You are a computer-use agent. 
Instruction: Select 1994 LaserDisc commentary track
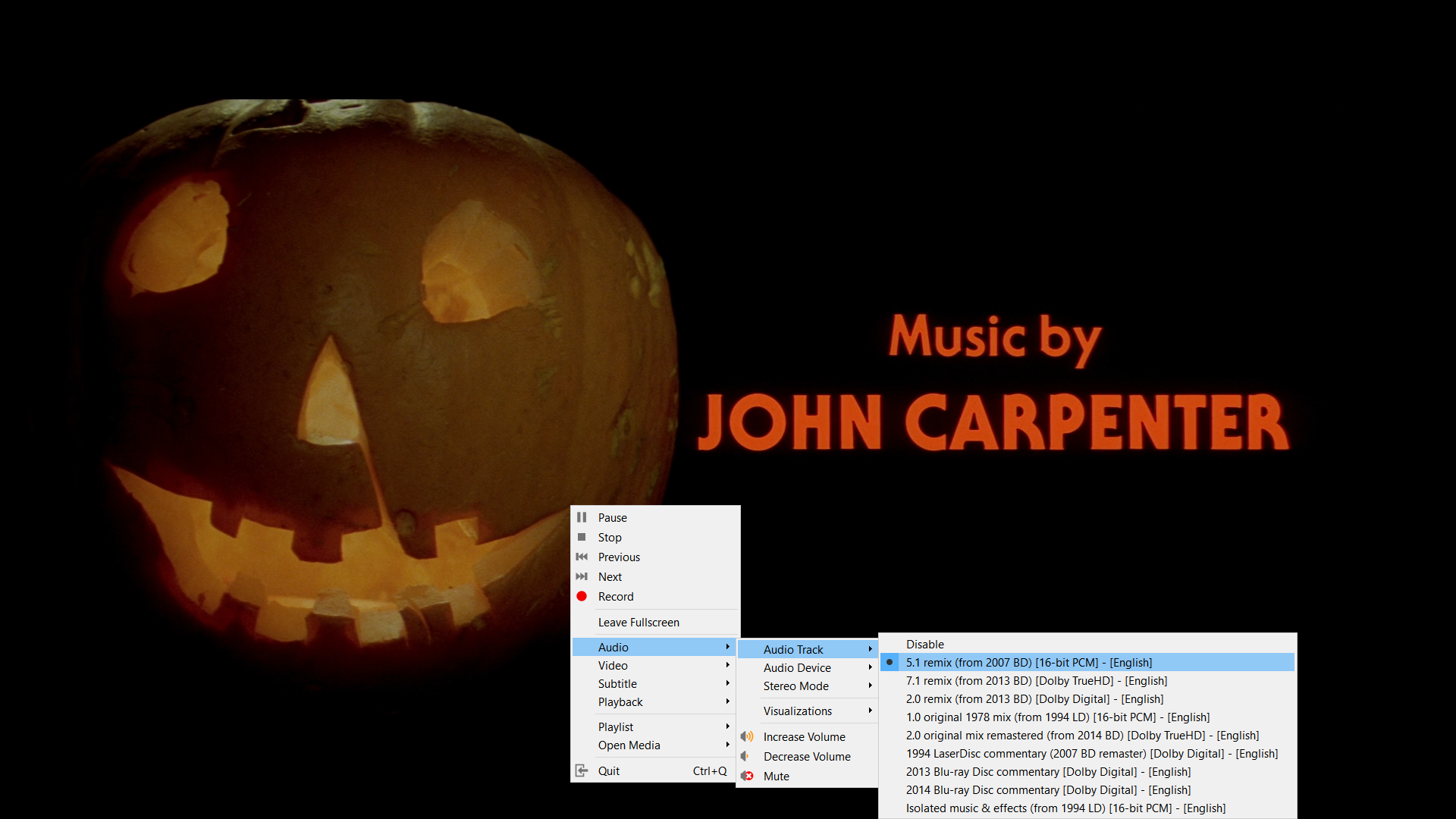[1087, 753]
